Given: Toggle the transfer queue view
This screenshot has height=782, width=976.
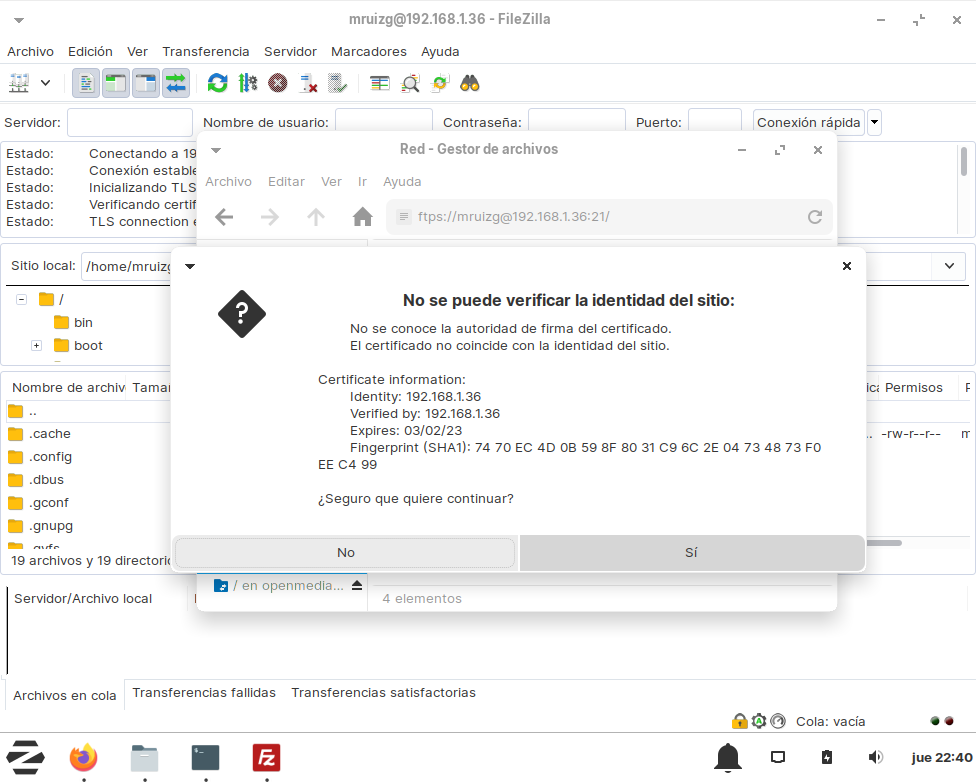Looking at the screenshot, I should [x=176, y=83].
